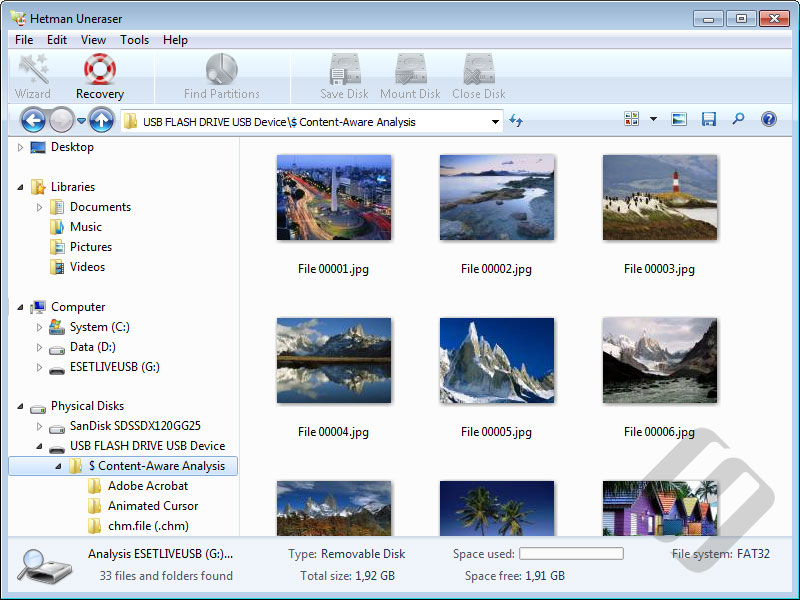Click the refresh icon beside address bar
Screen dimensions: 800x600
point(516,121)
